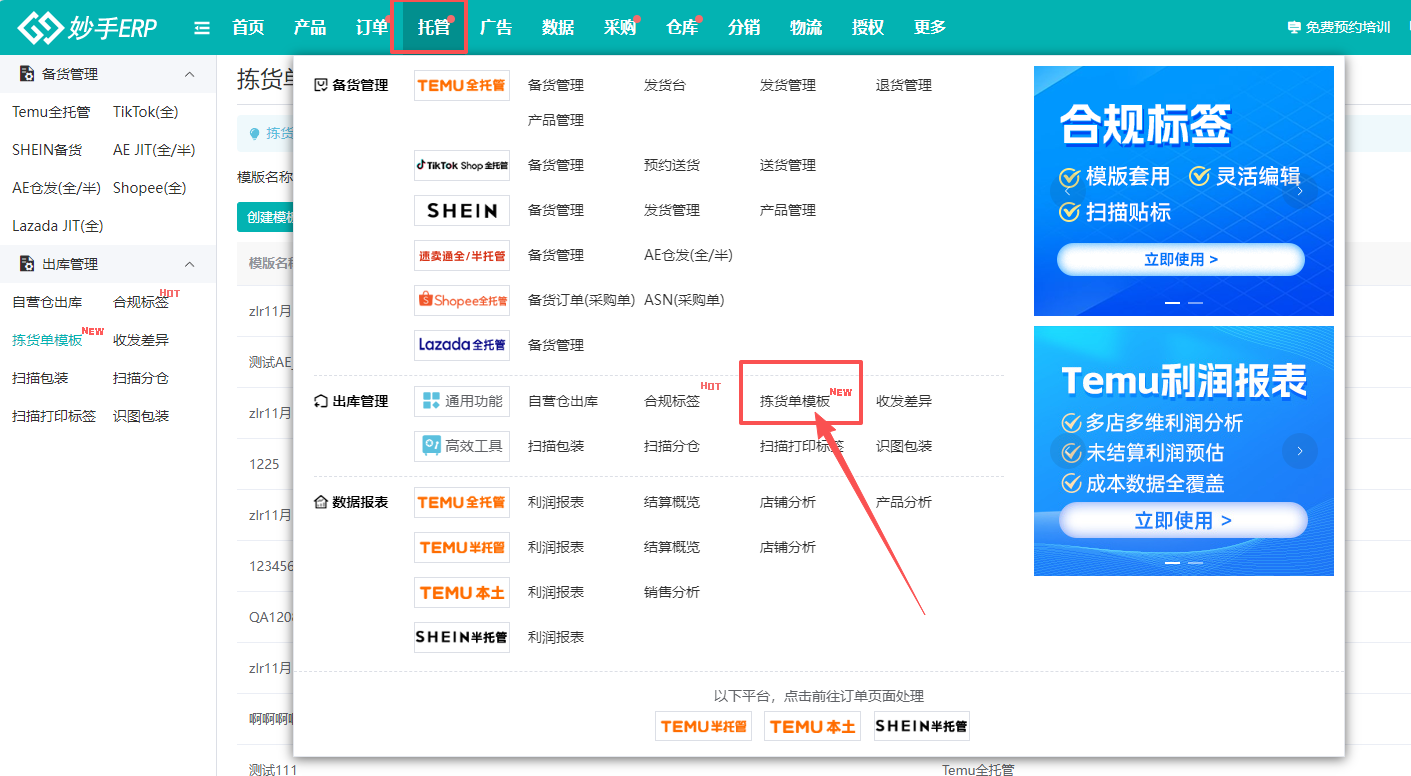Collapse the 出库管理 sidebar section

click(190, 264)
